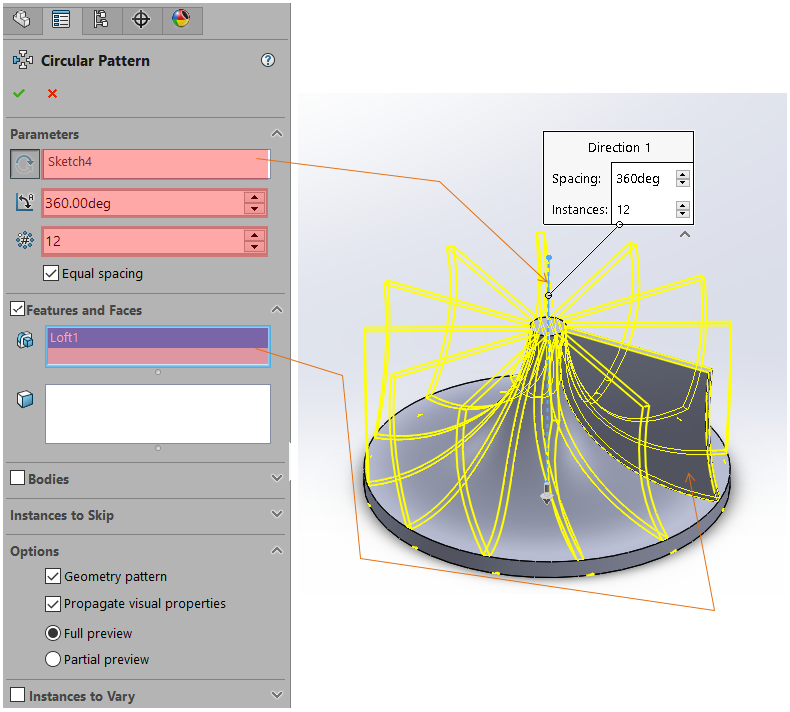This screenshot has width=790, height=712.
Task: Toggle the Equal spacing checkbox
Action: [52, 273]
